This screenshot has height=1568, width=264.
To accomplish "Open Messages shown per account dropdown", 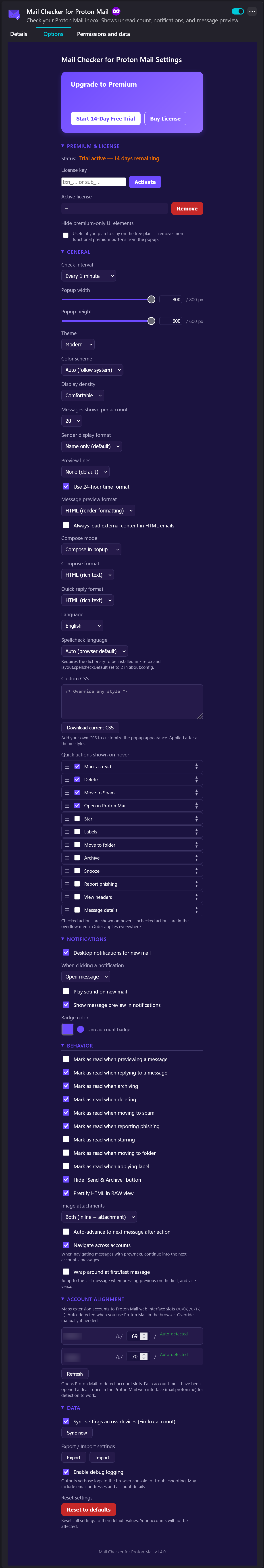I will pos(72,421).
